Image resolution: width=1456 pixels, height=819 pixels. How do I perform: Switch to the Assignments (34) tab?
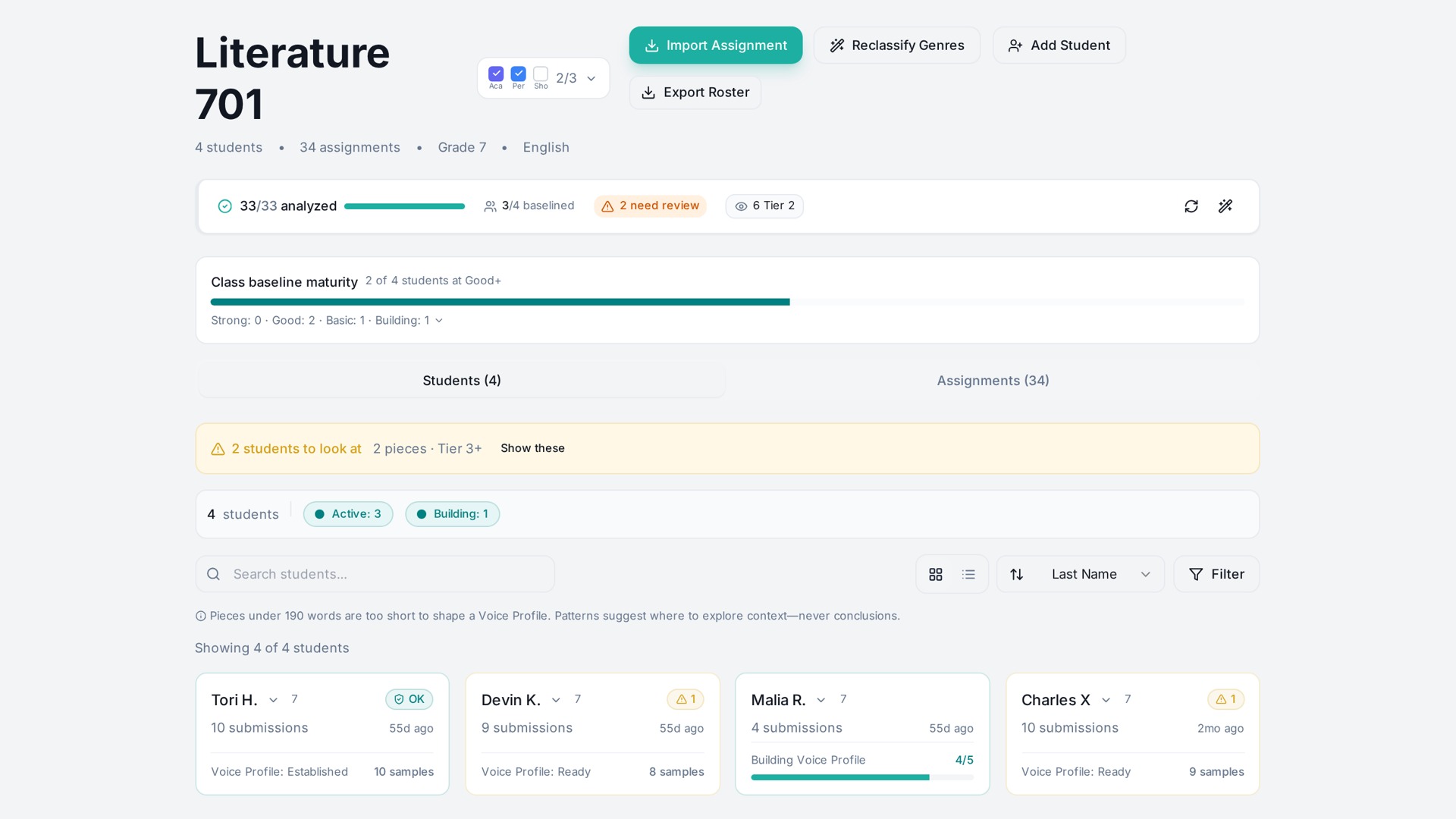[993, 381]
